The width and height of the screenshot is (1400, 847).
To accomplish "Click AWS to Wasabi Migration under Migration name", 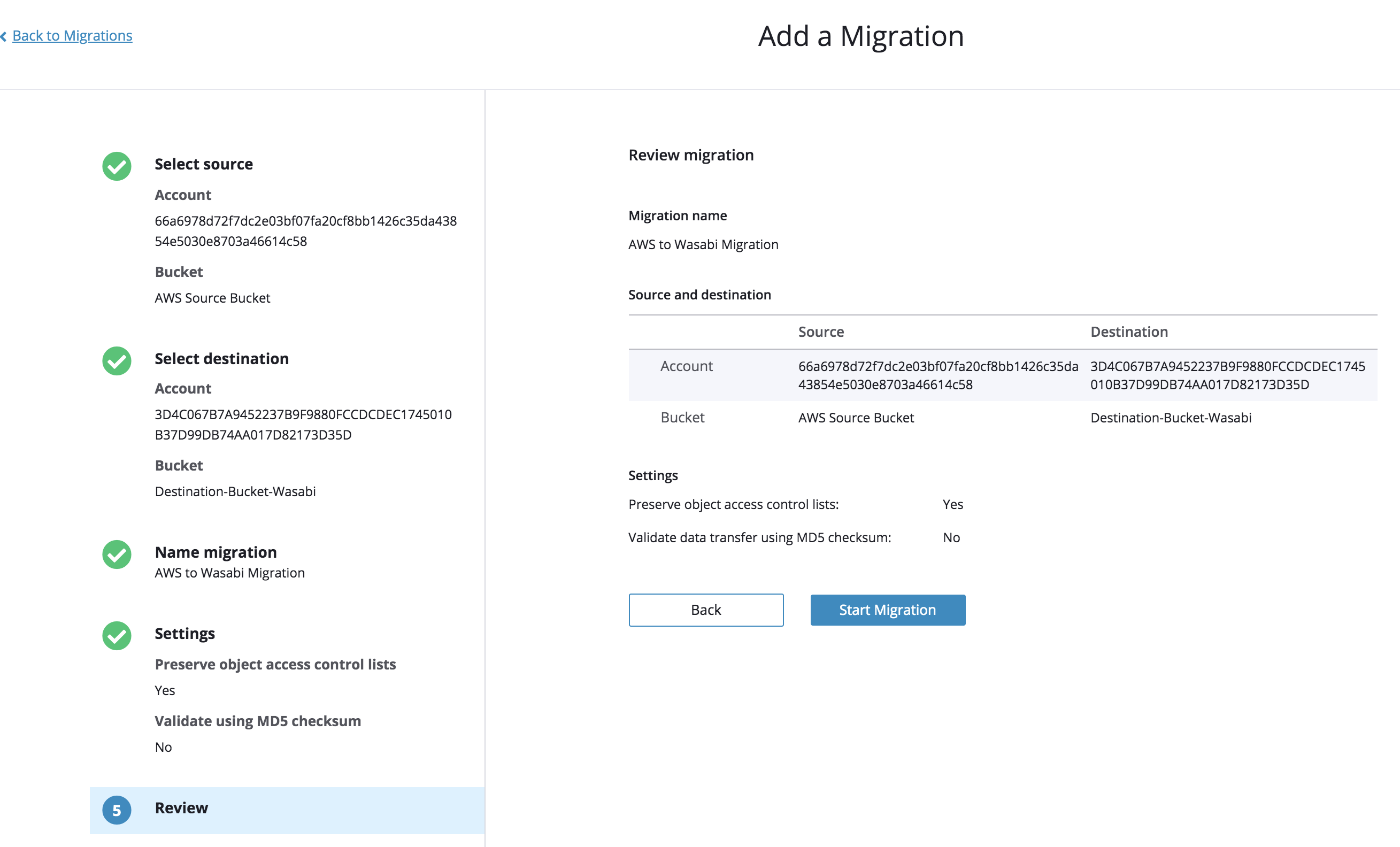I will tap(703, 245).
